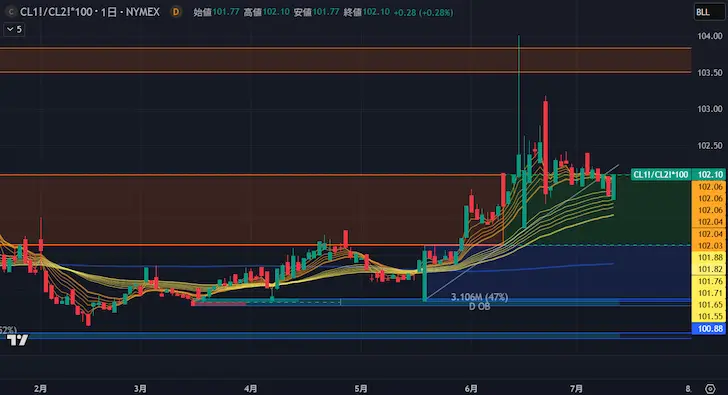728x395 pixels.
Task: Click the 104.00 price scale label
Action: tap(710, 36)
